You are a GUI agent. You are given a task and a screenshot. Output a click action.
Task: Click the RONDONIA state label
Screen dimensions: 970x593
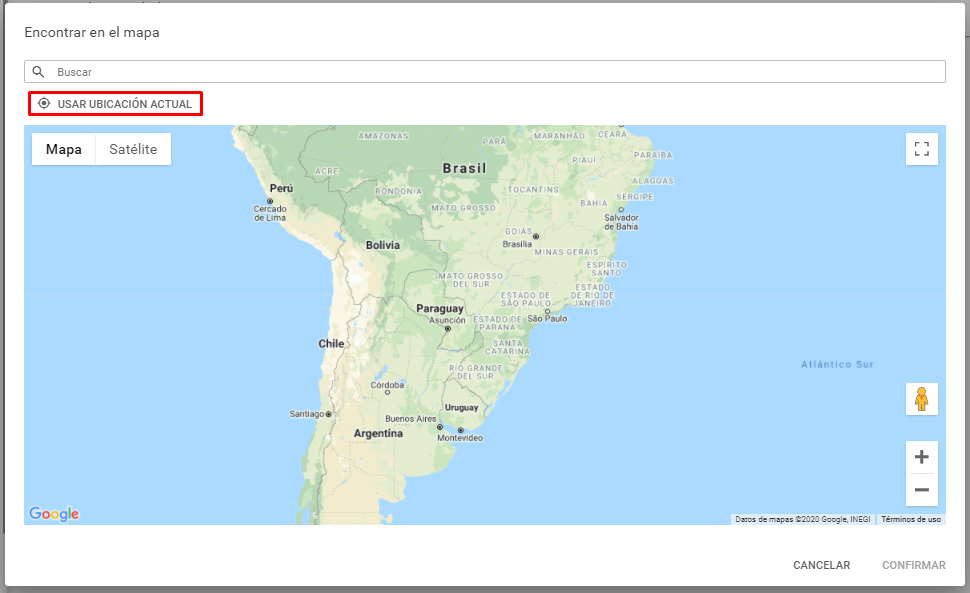pyautogui.click(x=398, y=191)
